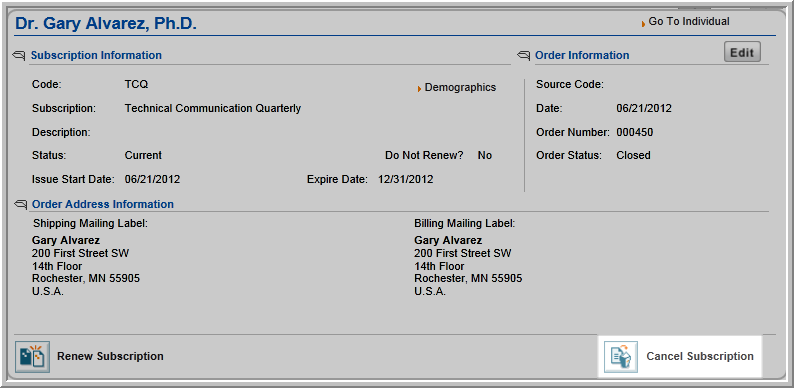Click the Edit button

pyautogui.click(x=742, y=52)
